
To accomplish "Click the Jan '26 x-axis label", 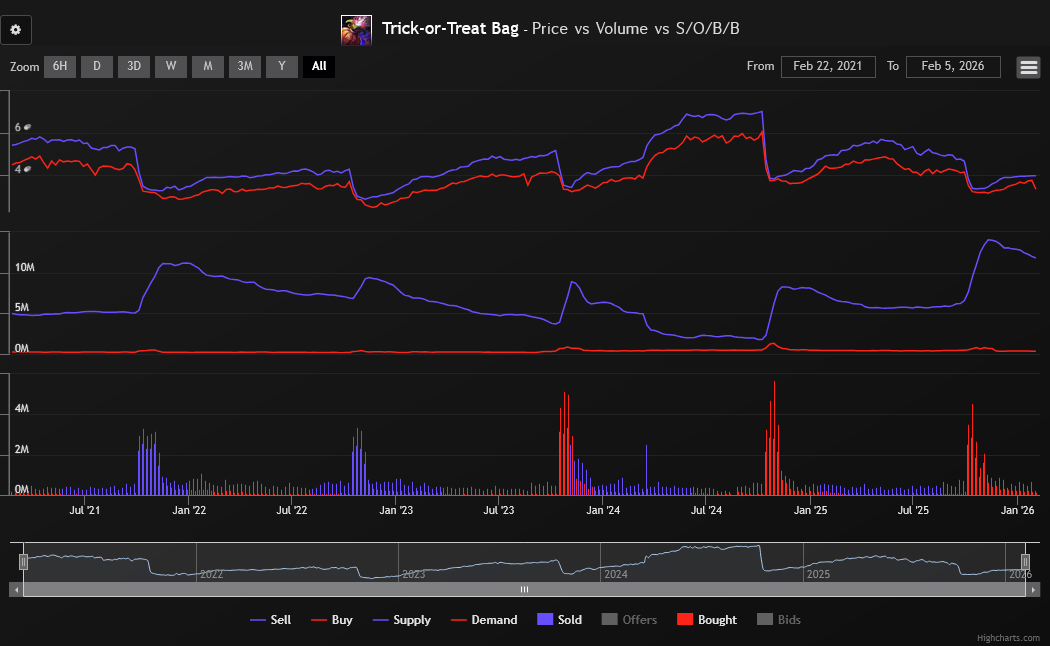I will point(1017,510).
